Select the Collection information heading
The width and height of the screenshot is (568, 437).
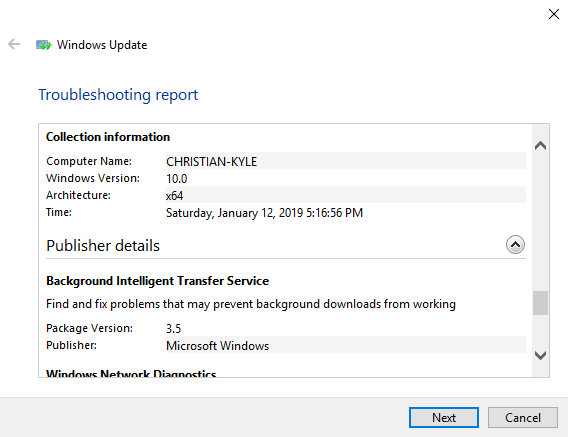pyautogui.click(x=108, y=137)
